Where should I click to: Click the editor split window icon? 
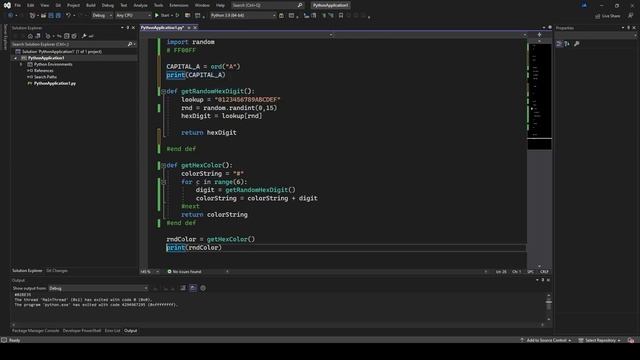(x=539, y=35)
